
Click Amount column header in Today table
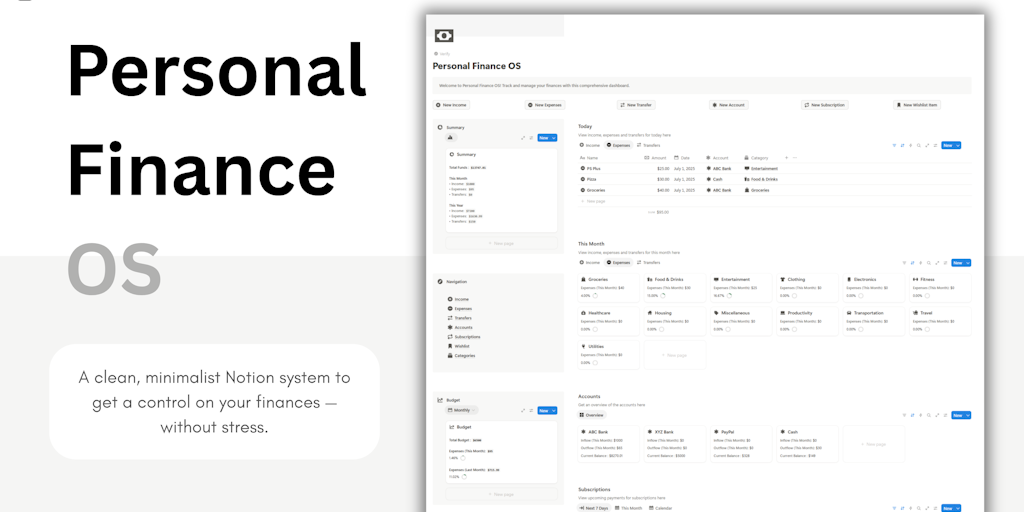point(655,157)
